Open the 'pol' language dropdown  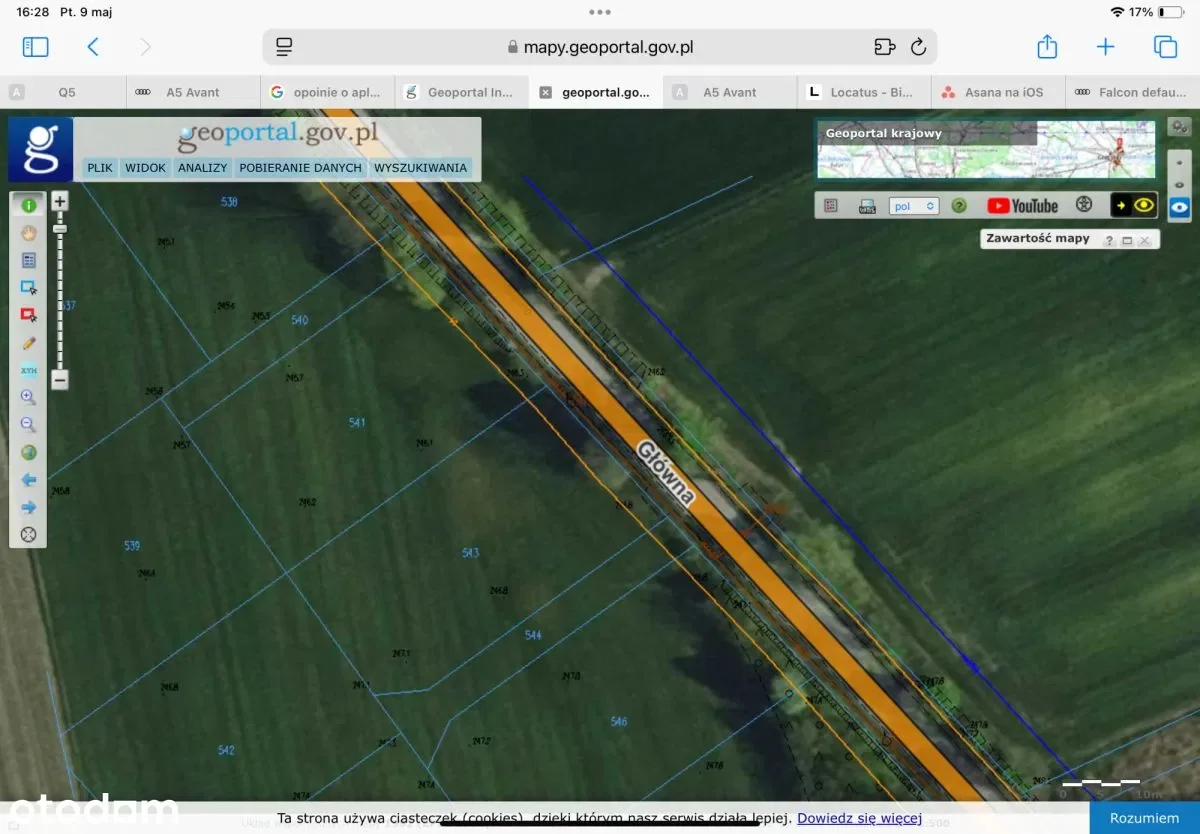(x=914, y=206)
